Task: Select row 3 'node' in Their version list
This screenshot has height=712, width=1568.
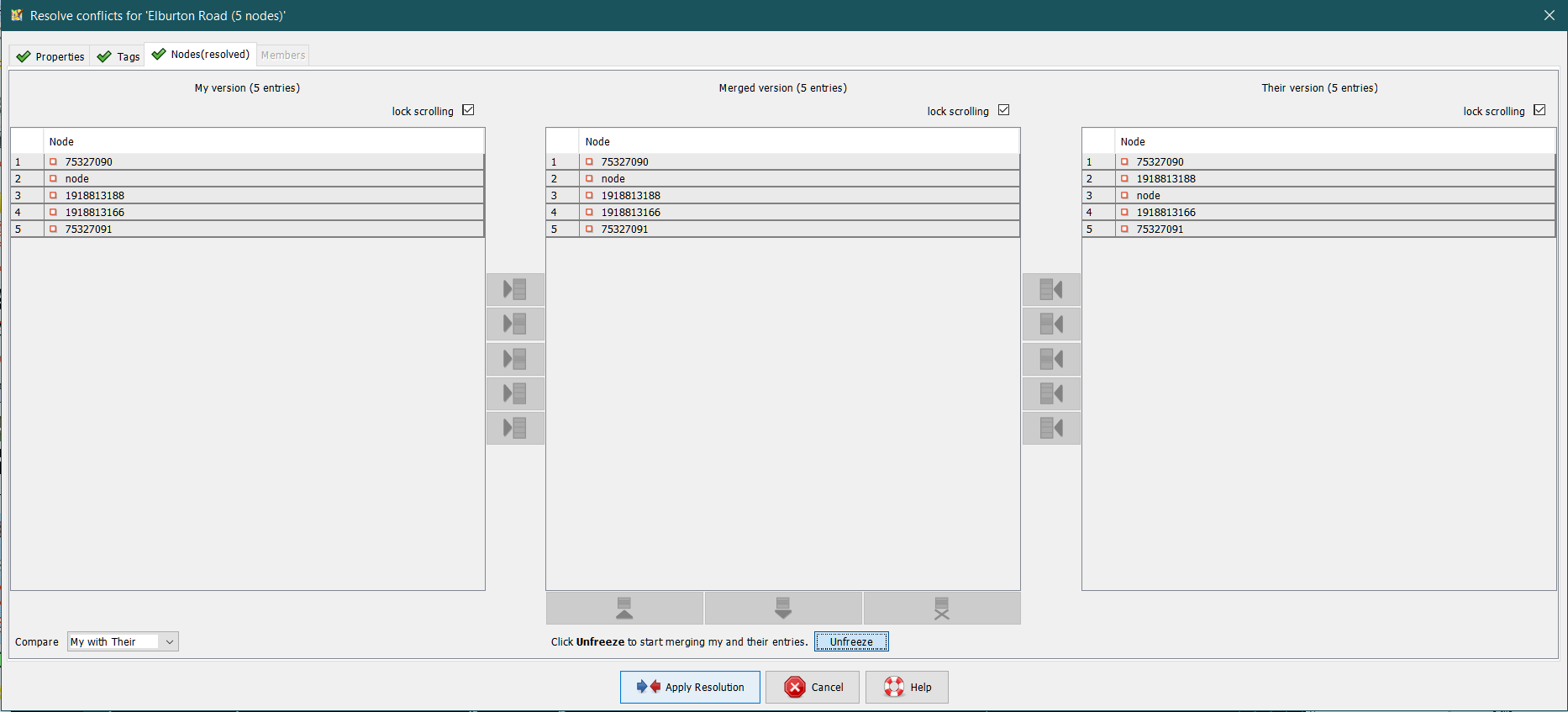Action: pos(1148,196)
